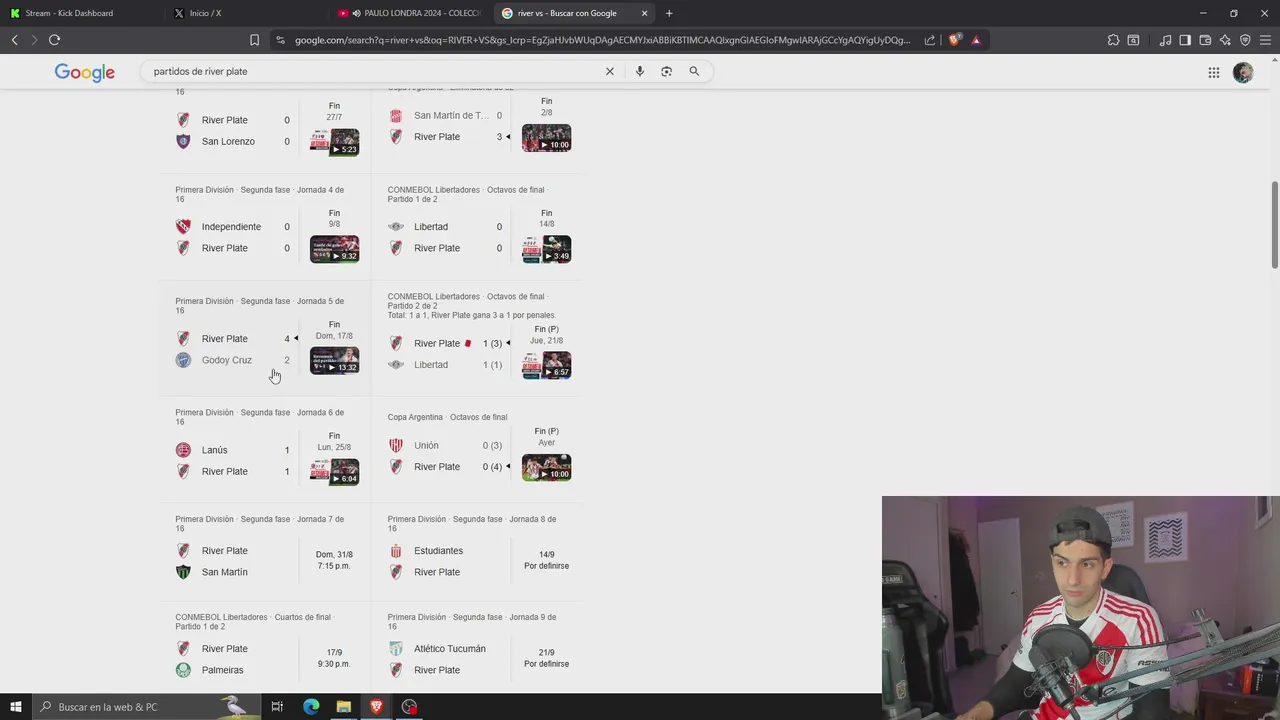Toggle the browser sidebar panel icon
The width and height of the screenshot is (1280, 720).
point(1185,40)
